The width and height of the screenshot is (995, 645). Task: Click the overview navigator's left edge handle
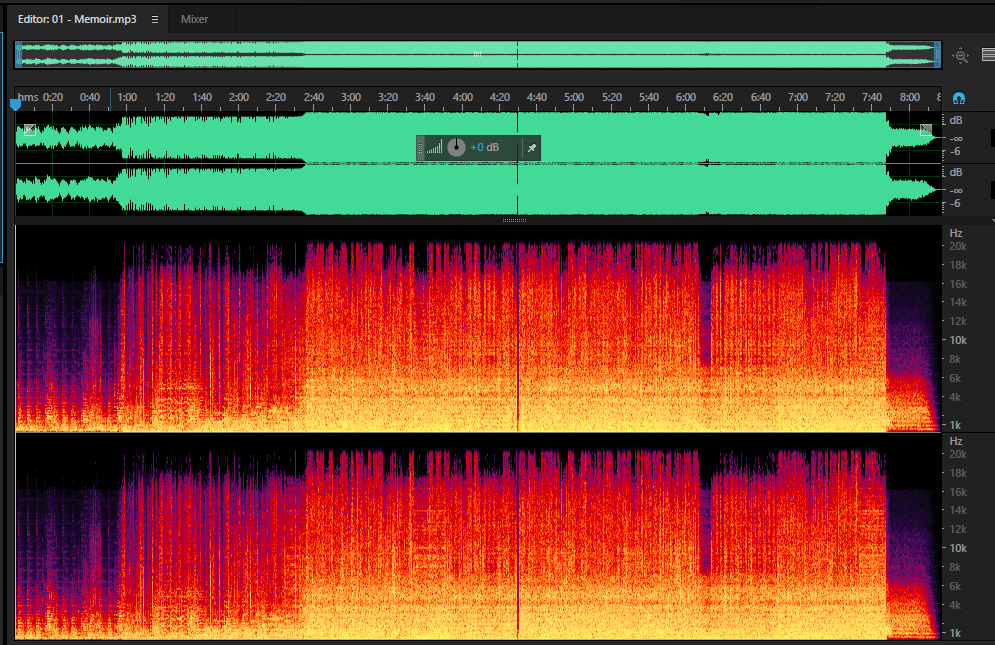click(x=18, y=55)
